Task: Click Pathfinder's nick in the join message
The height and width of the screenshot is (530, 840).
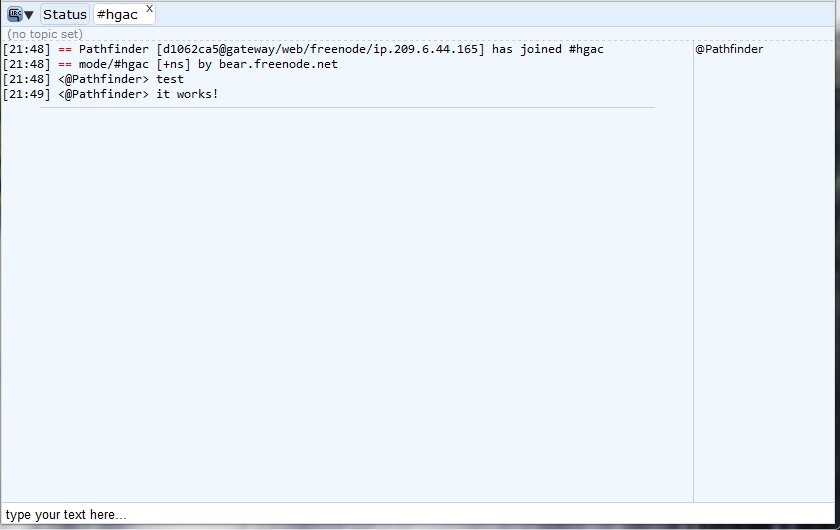Action: [x=113, y=49]
